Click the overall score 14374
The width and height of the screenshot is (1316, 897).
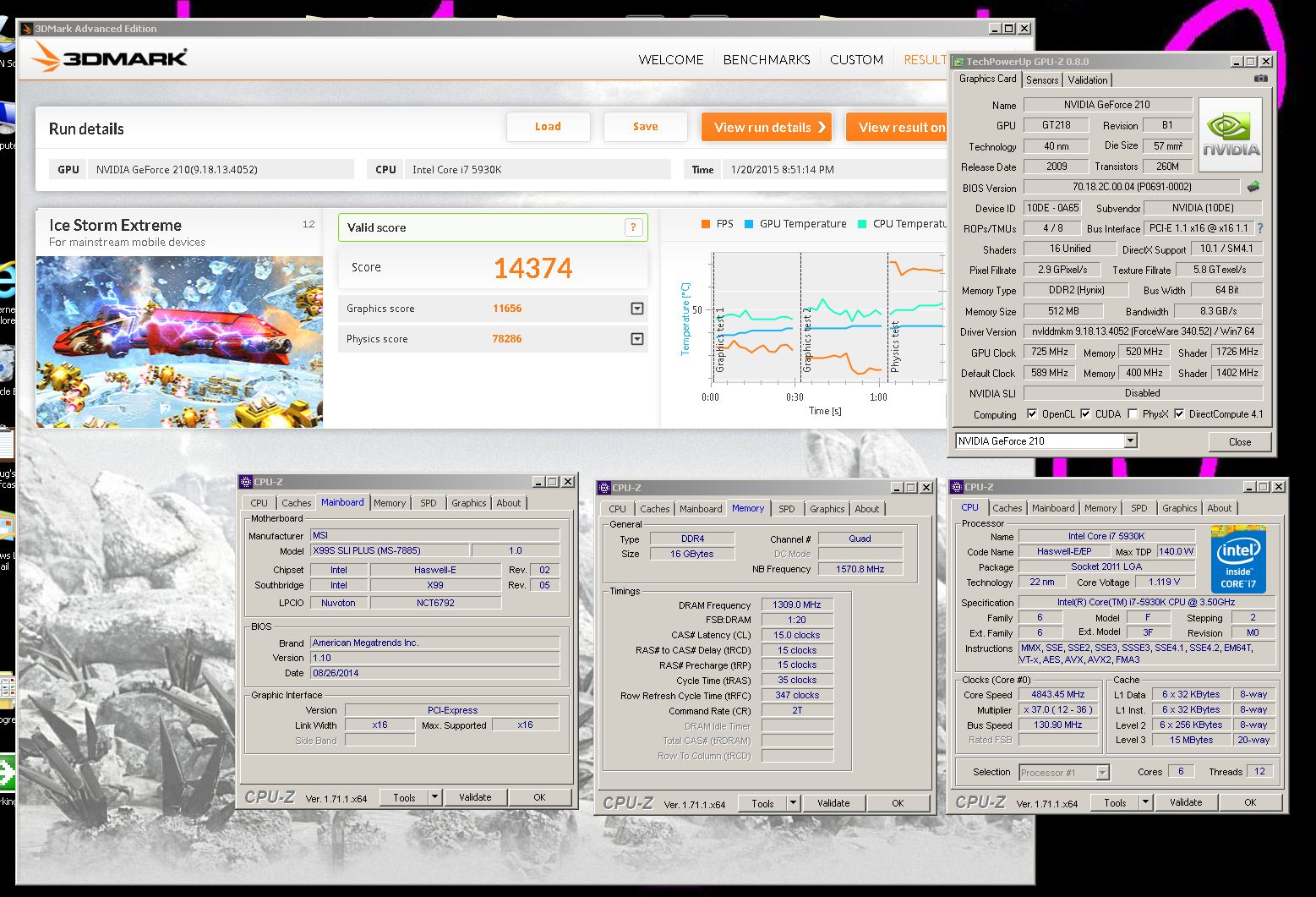click(532, 268)
